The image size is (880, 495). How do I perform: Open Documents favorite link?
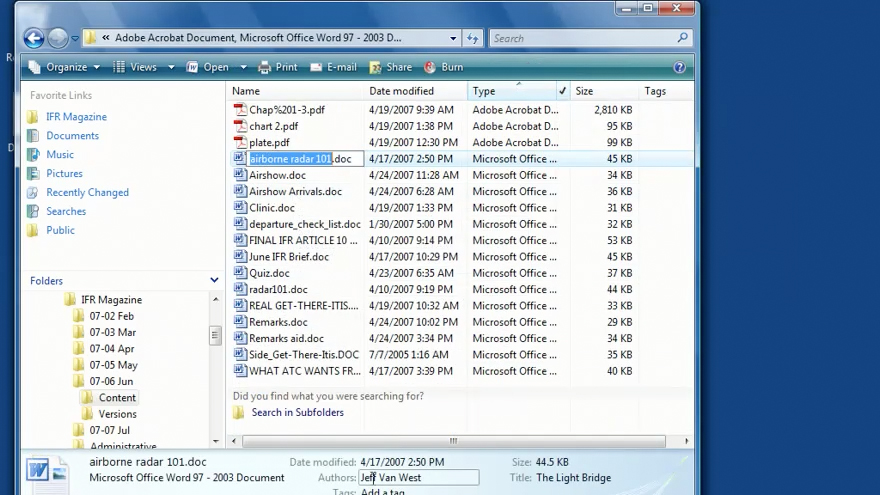pyautogui.click(x=72, y=135)
